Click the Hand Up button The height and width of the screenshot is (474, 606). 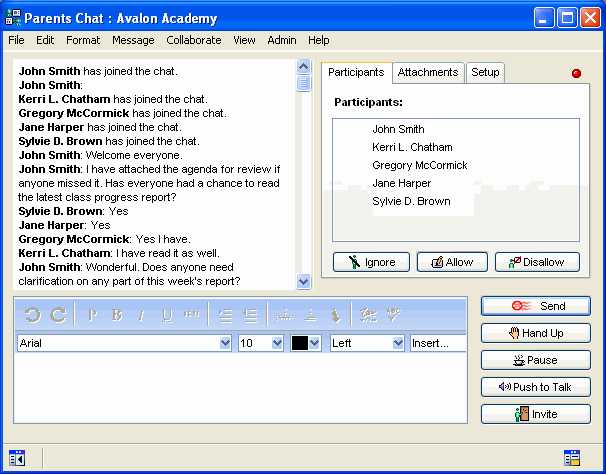click(535, 333)
